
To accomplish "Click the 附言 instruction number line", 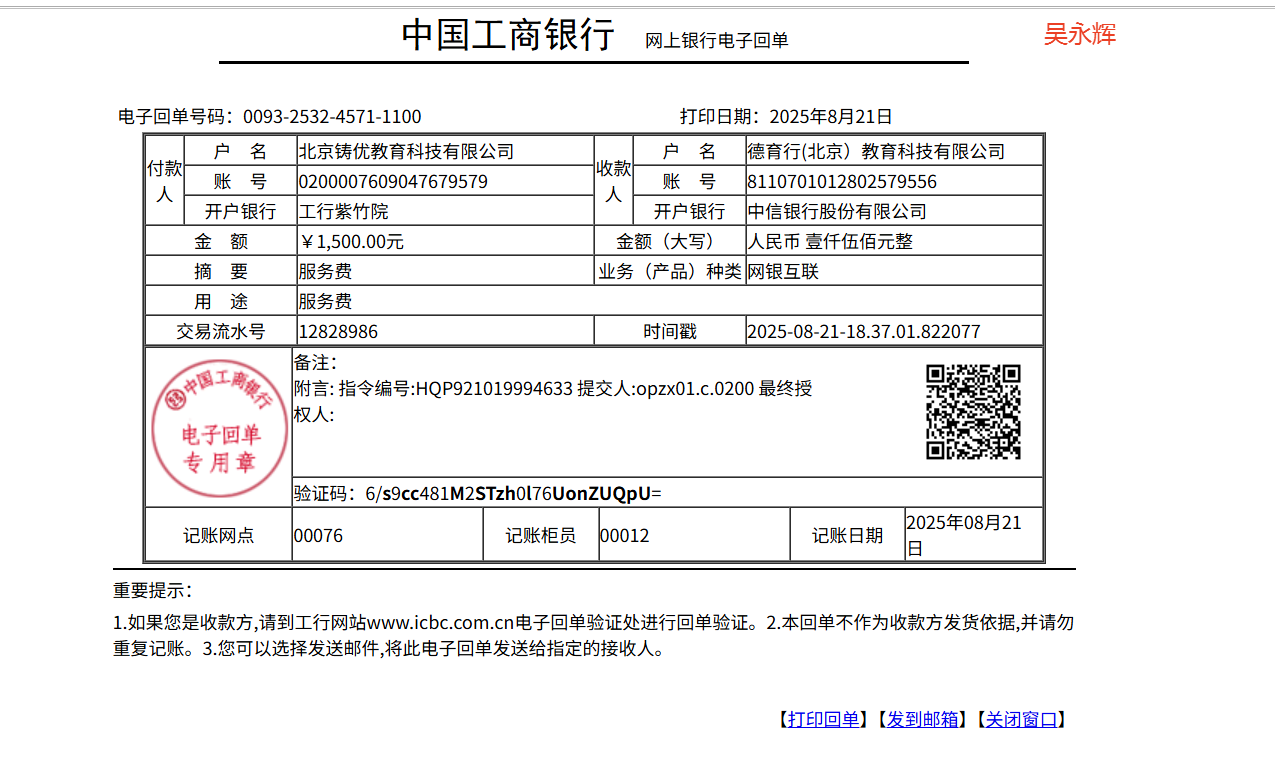I will tap(553, 389).
